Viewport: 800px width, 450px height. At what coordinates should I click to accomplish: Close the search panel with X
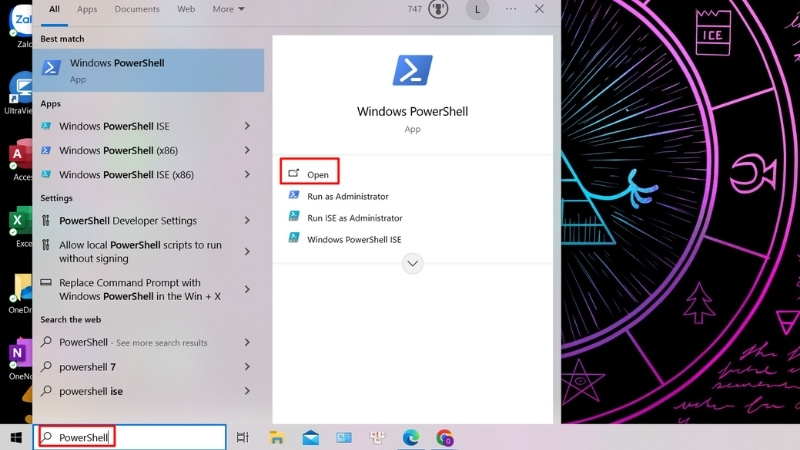tap(539, 9)
